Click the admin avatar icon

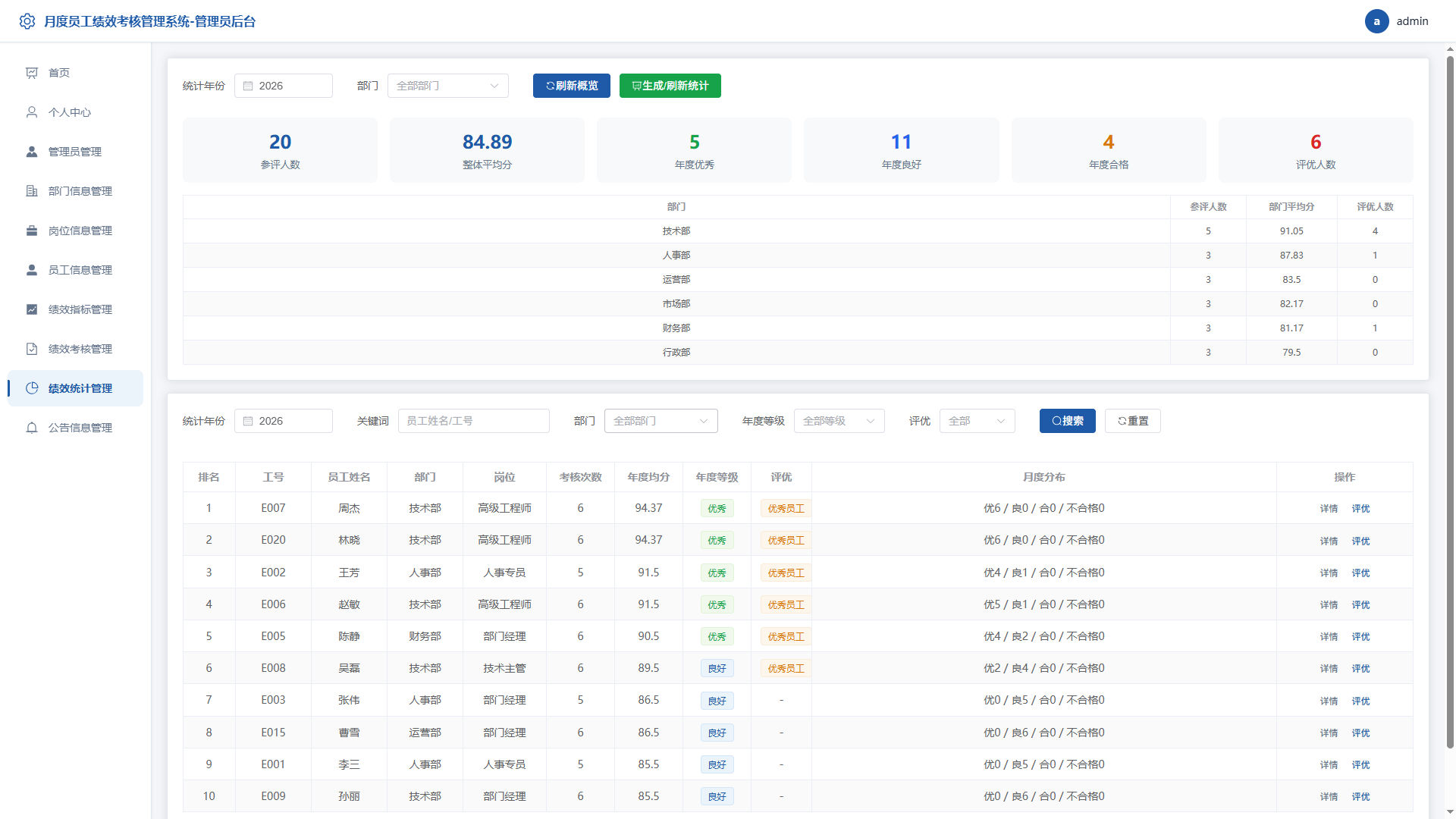pyautogui.click(x=1376, y=21)
